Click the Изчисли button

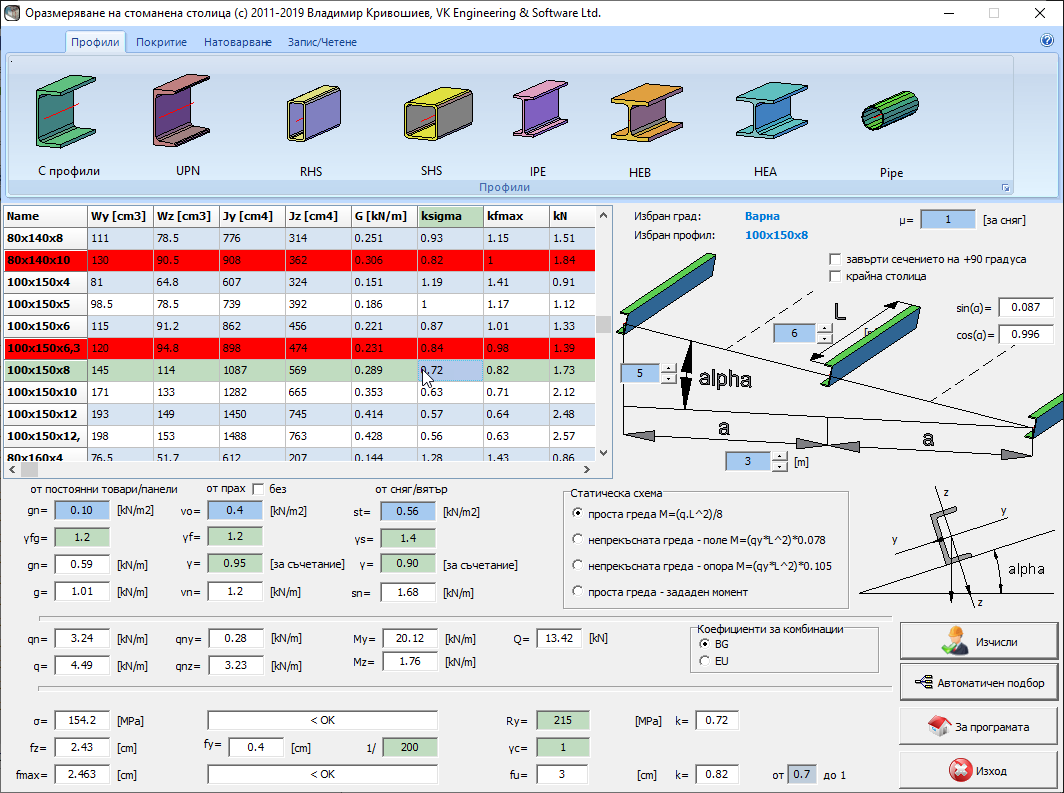(978, 639)
